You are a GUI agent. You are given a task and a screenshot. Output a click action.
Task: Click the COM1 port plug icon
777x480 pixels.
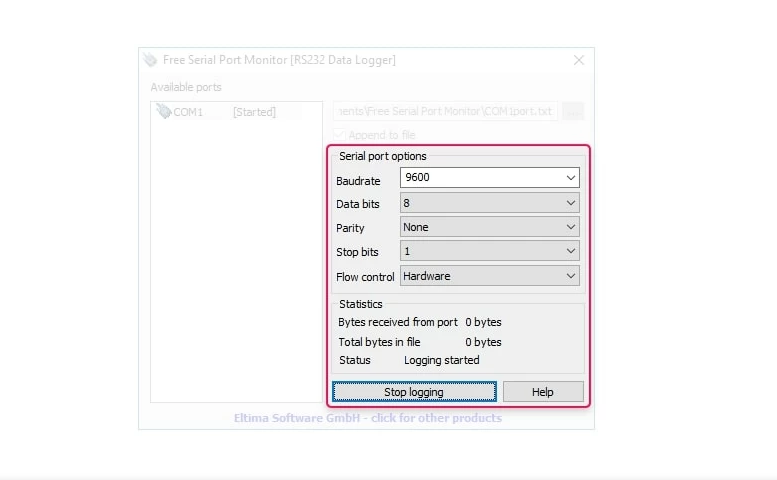[164, 111]
